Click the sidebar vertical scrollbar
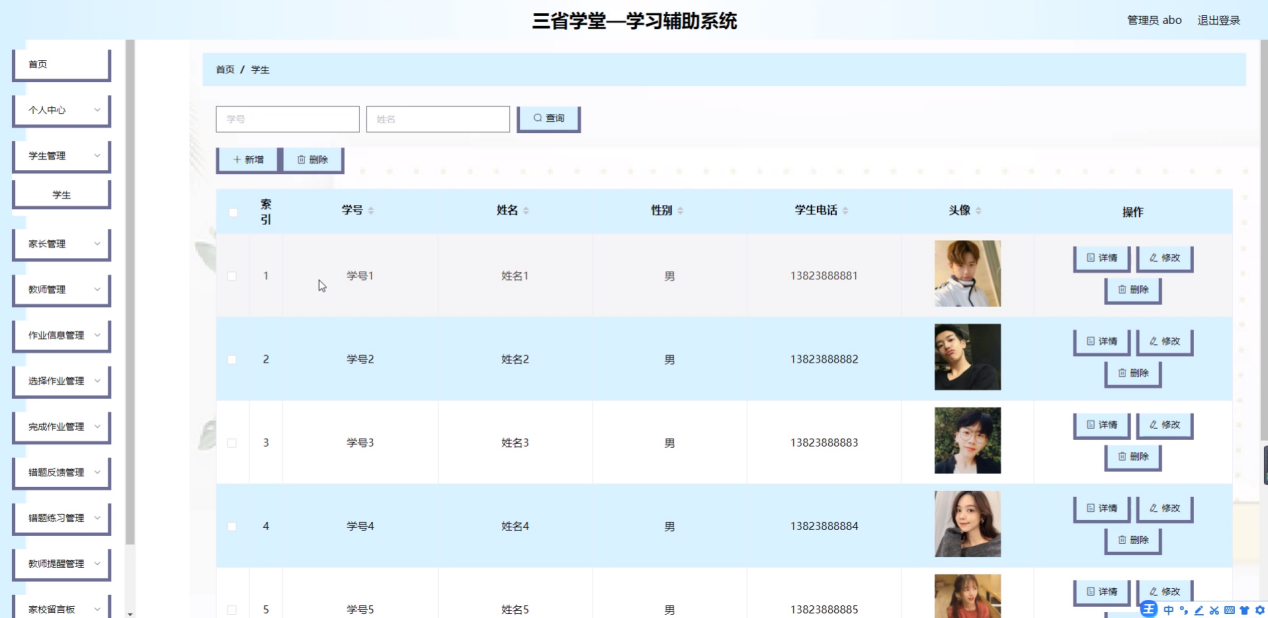The width and height of the screenshot is (1268, 618). (130, 292)
